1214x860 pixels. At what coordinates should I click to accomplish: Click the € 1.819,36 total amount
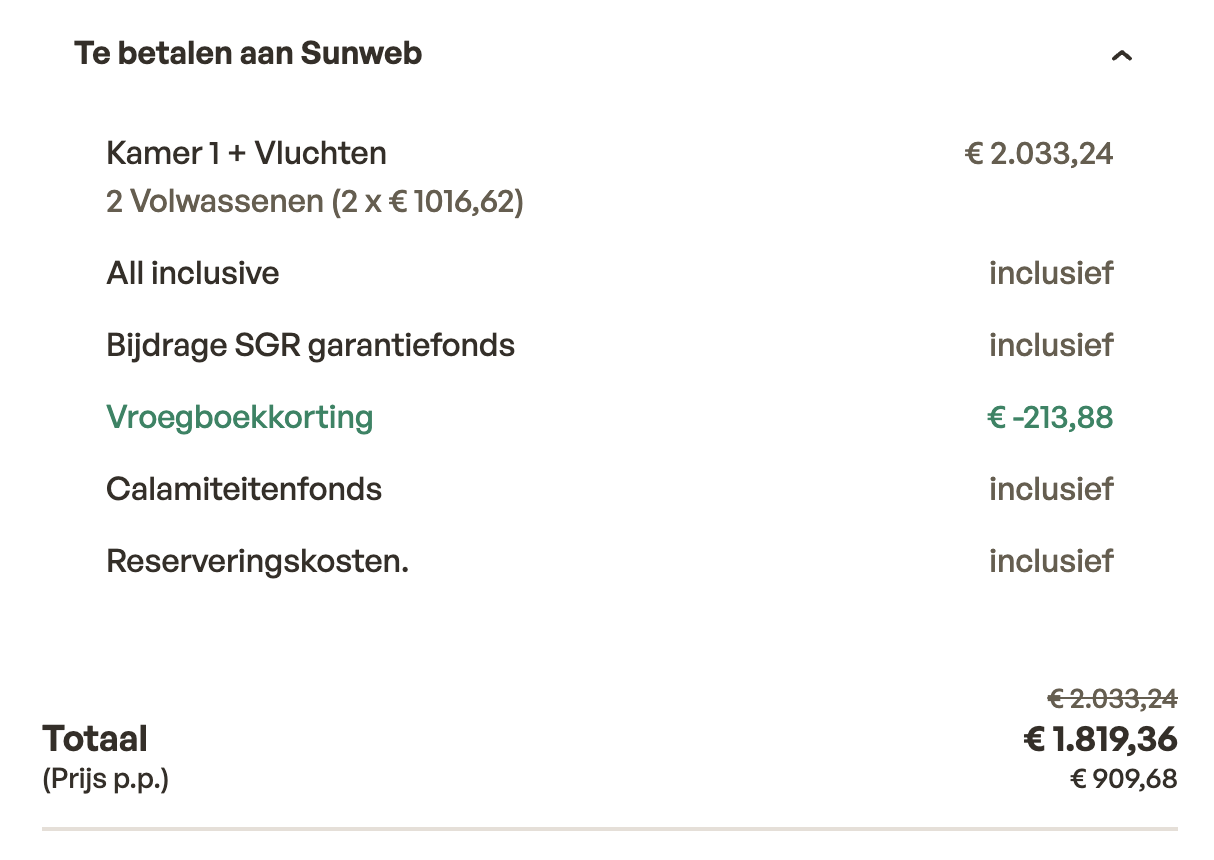1100,740
